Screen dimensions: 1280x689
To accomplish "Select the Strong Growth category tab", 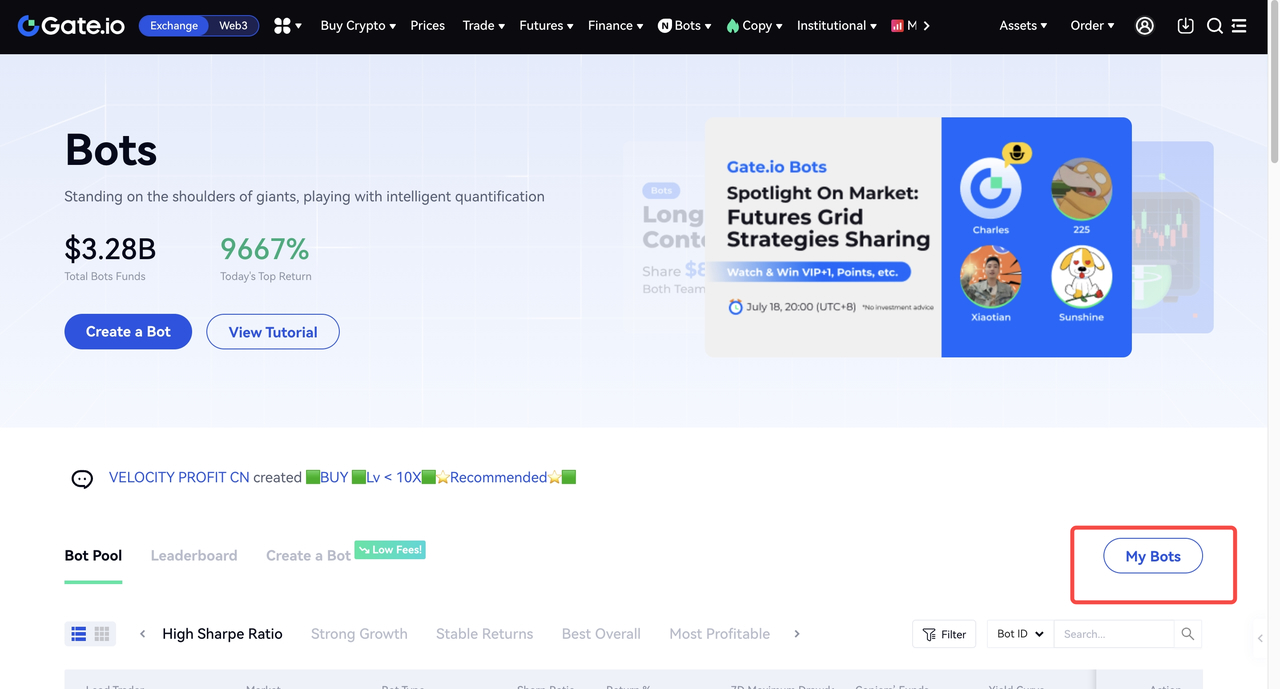I will (x=359, y=634).
